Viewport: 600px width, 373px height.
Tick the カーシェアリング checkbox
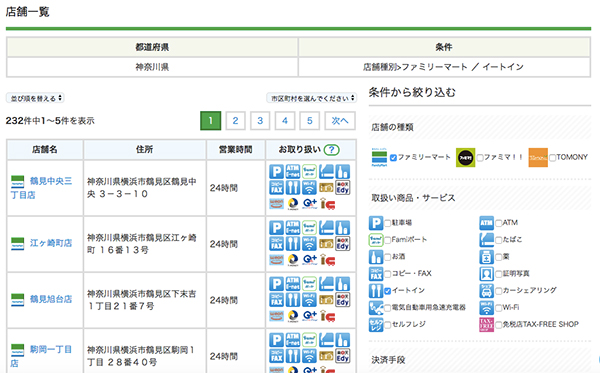click(498, 291)
